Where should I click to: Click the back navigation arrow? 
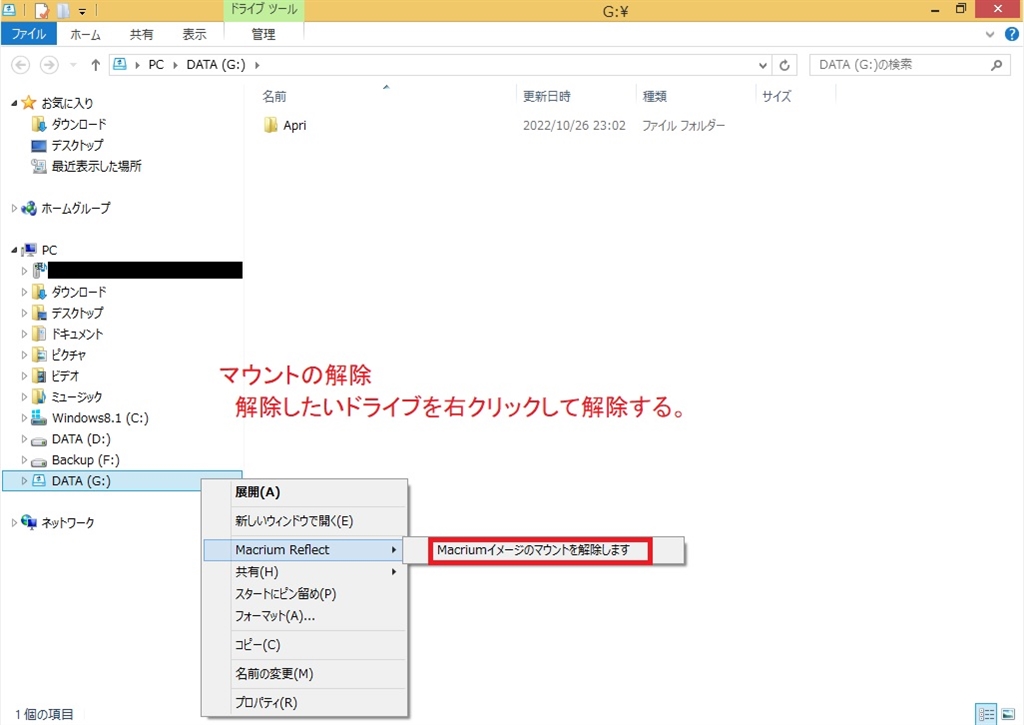click(21, 65)
